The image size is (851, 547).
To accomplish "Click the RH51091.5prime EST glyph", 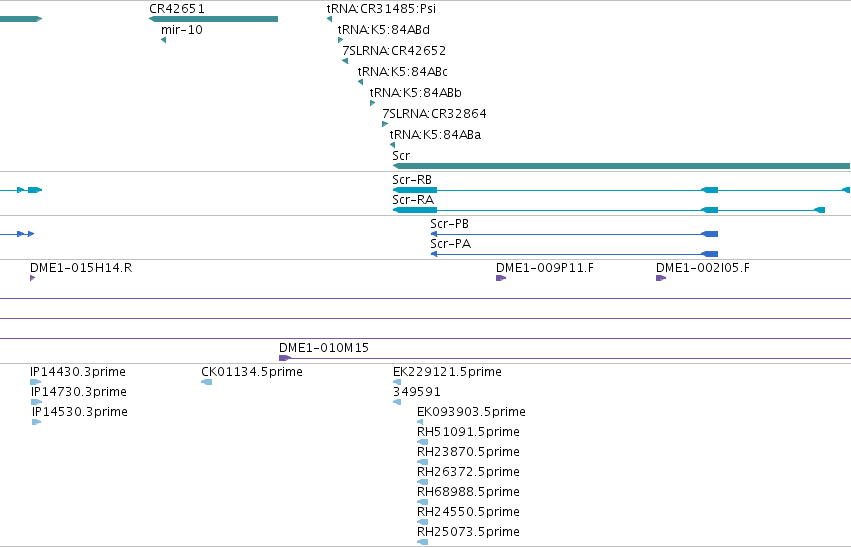I will (x=422, y=442).
